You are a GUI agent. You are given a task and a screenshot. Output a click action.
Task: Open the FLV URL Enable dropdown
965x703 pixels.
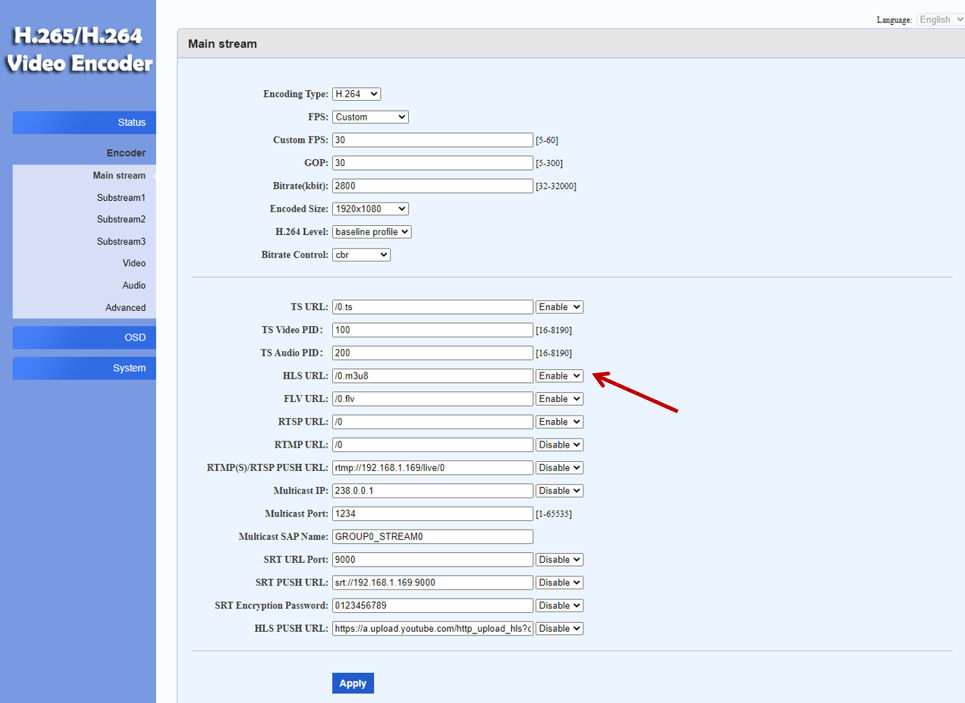click(x=559, y=399)
